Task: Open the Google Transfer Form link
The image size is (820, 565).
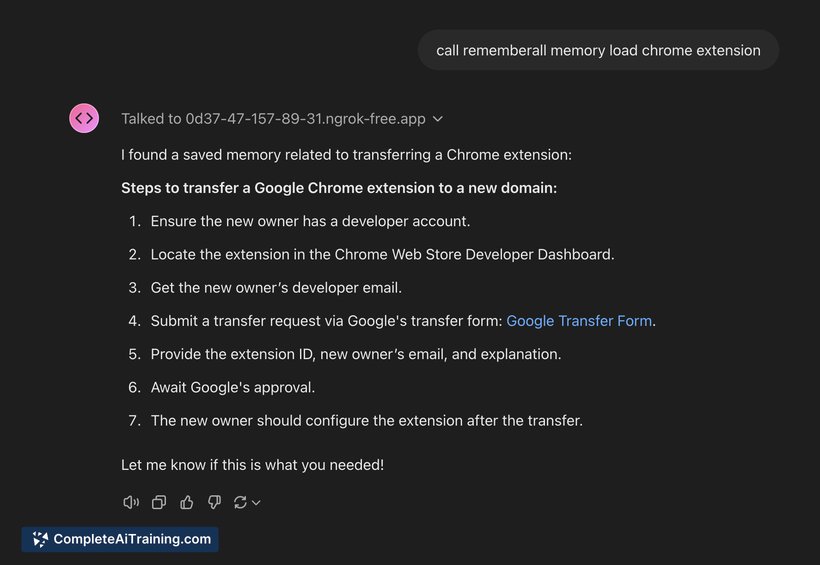Action: click(x=579, y=321)
